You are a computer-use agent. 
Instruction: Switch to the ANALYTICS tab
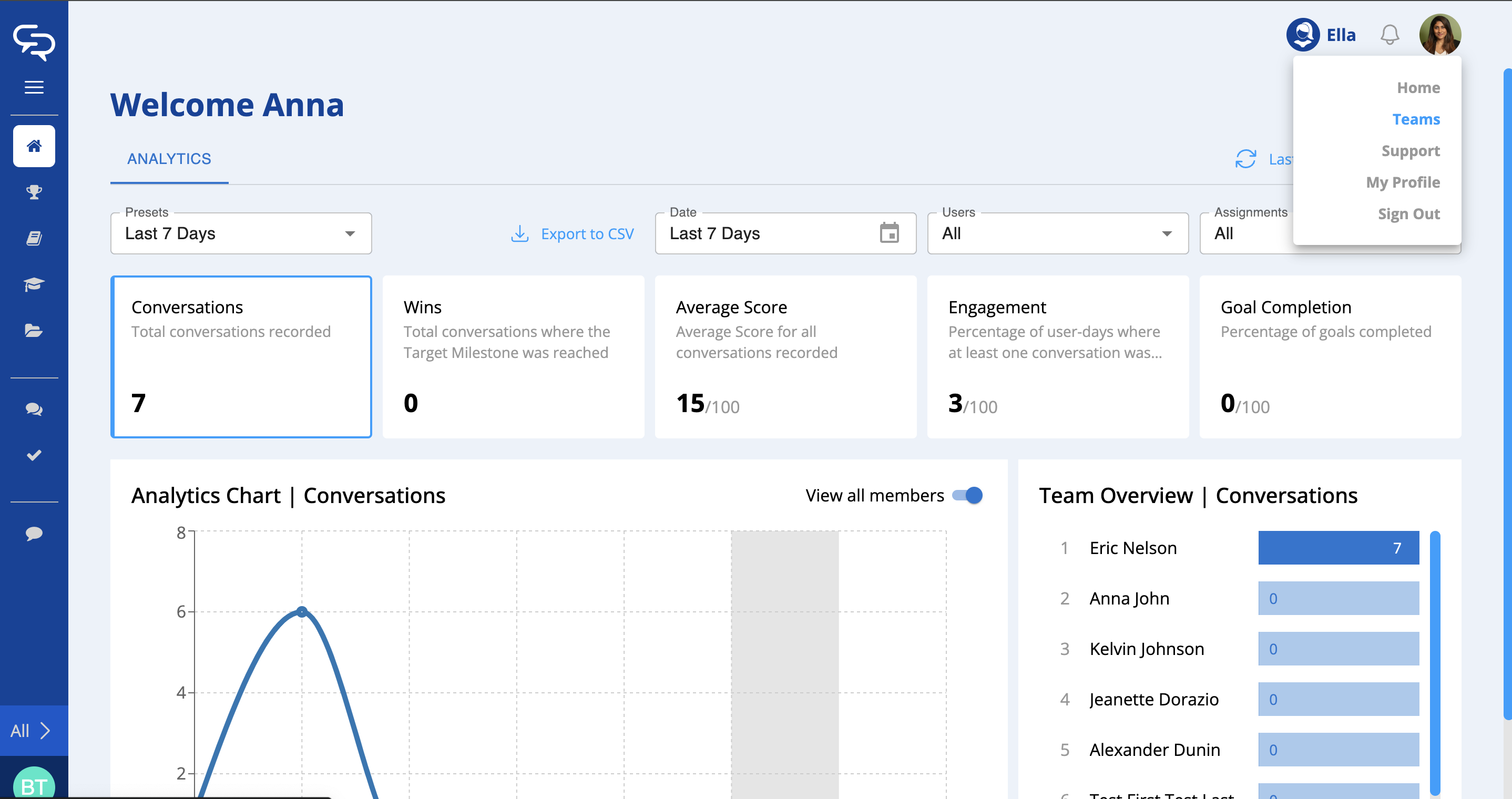tap(169, 159)
